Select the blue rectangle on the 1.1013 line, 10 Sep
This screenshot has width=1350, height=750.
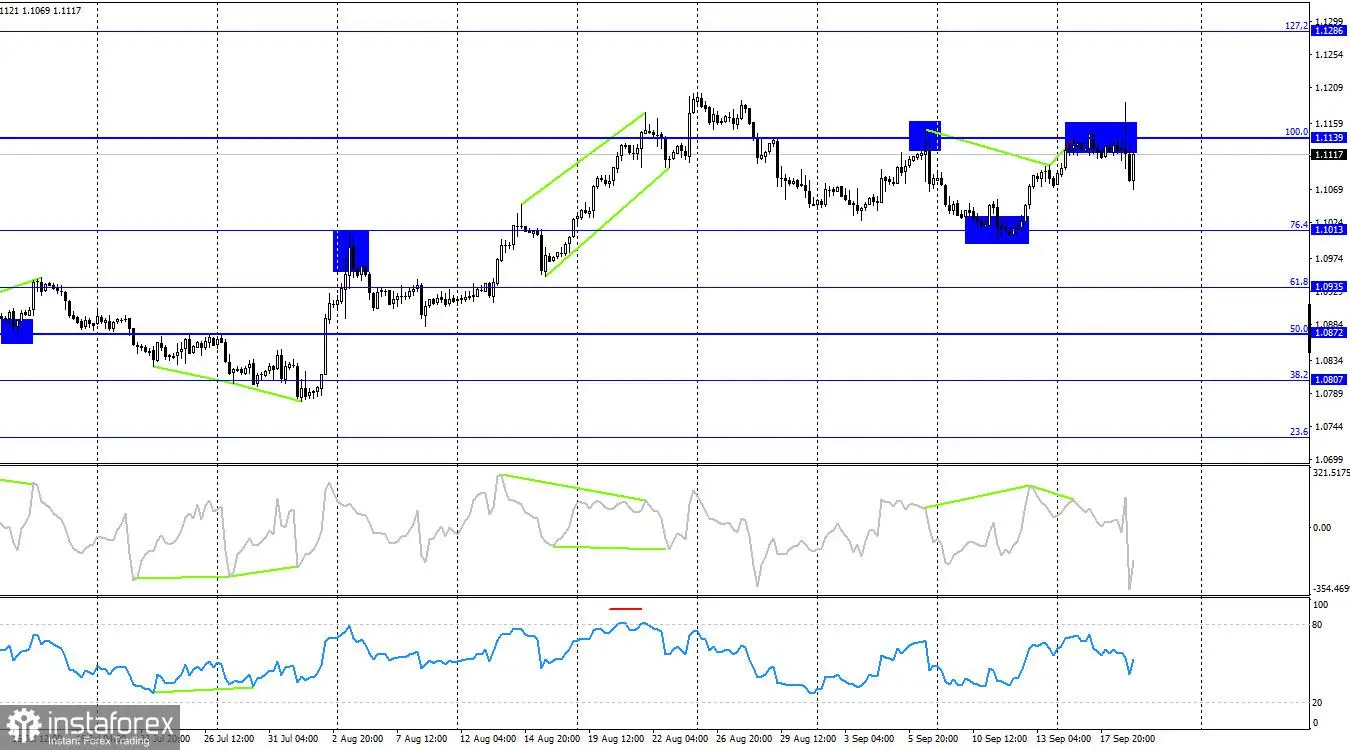tap(997, 230)
